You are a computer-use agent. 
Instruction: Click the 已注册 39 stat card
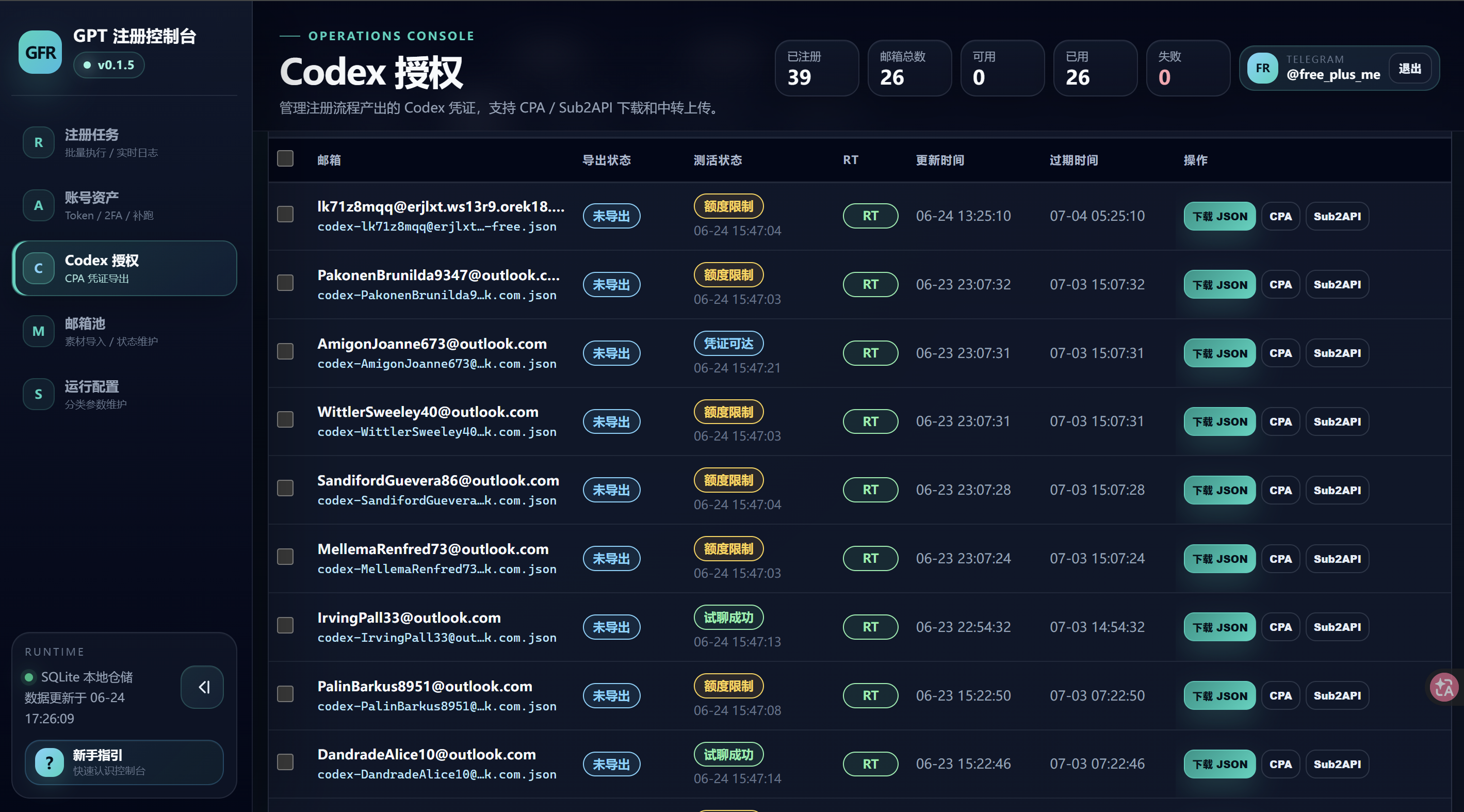817,68
